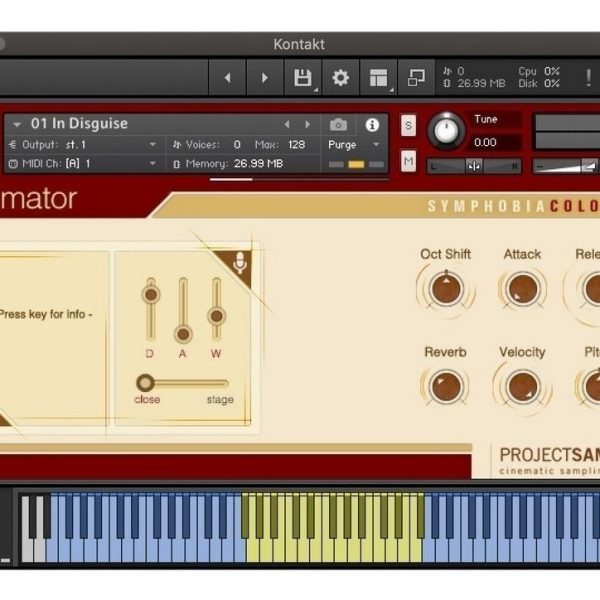Click the output routing icon
The image size is (600, 600).
click(x=13, y=145)
